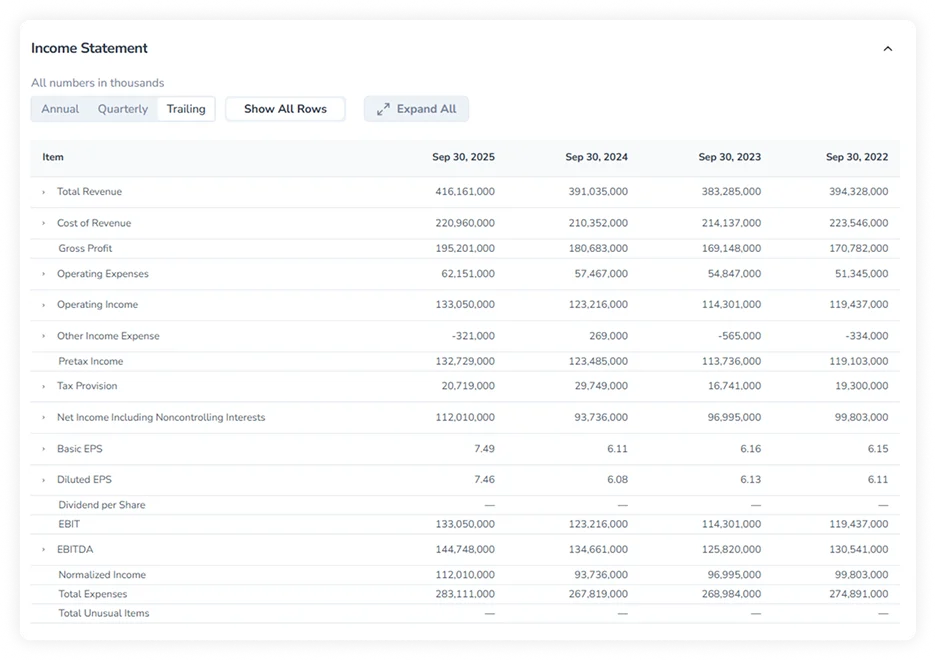Click Total Revenue value 416,161,000
Viewport: 936px width, 661px height.
coord(464,192)
